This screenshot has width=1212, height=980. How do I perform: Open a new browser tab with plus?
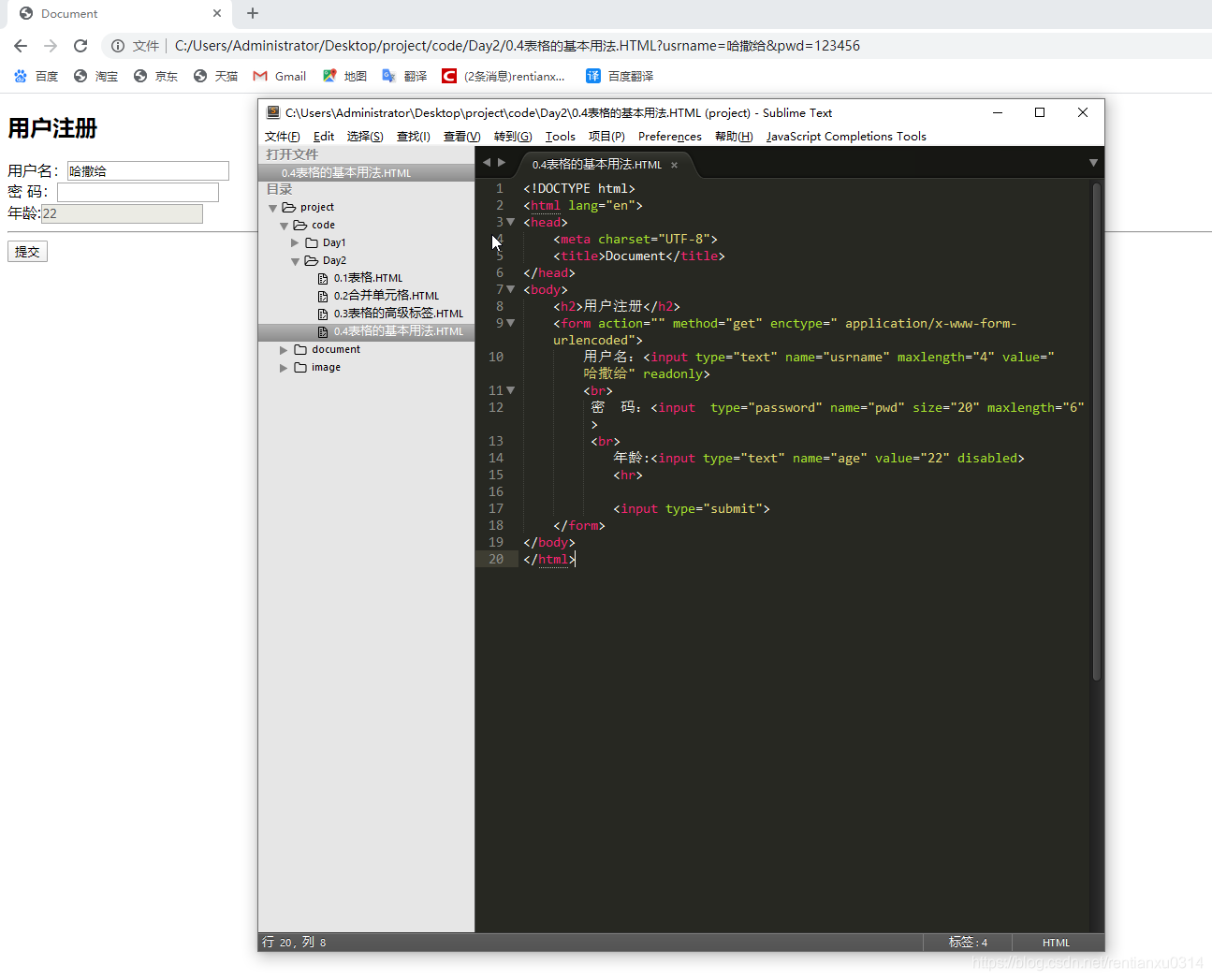click(x=253, y=13)
